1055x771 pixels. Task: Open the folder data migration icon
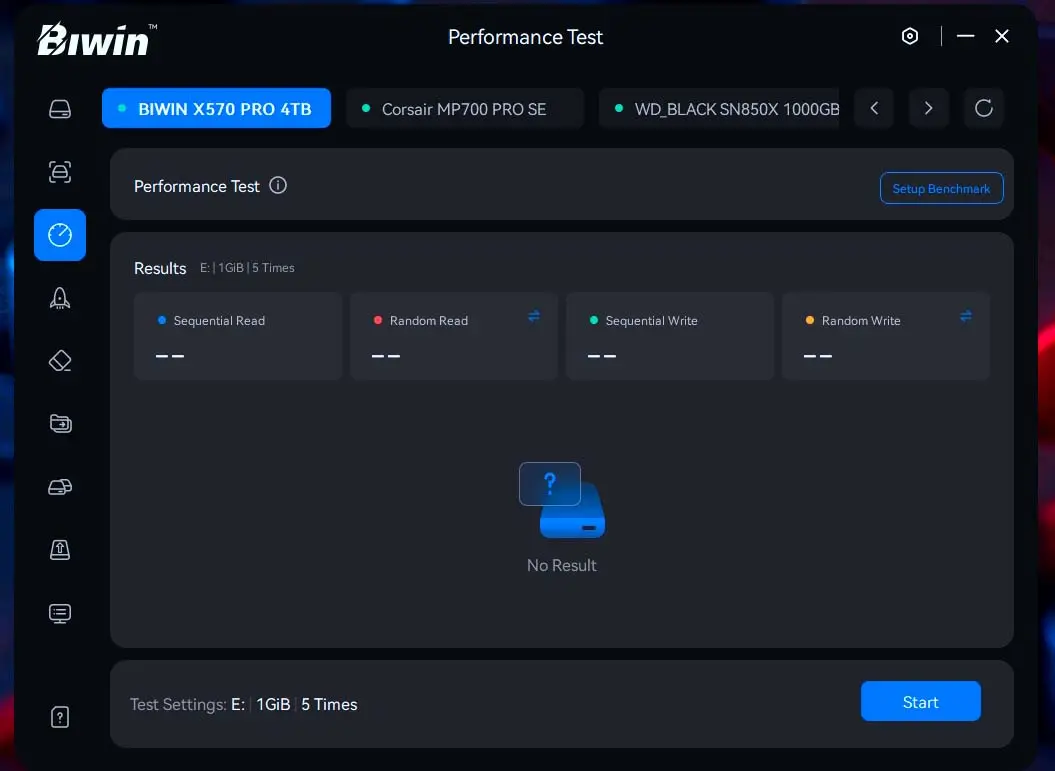point(60,424)
